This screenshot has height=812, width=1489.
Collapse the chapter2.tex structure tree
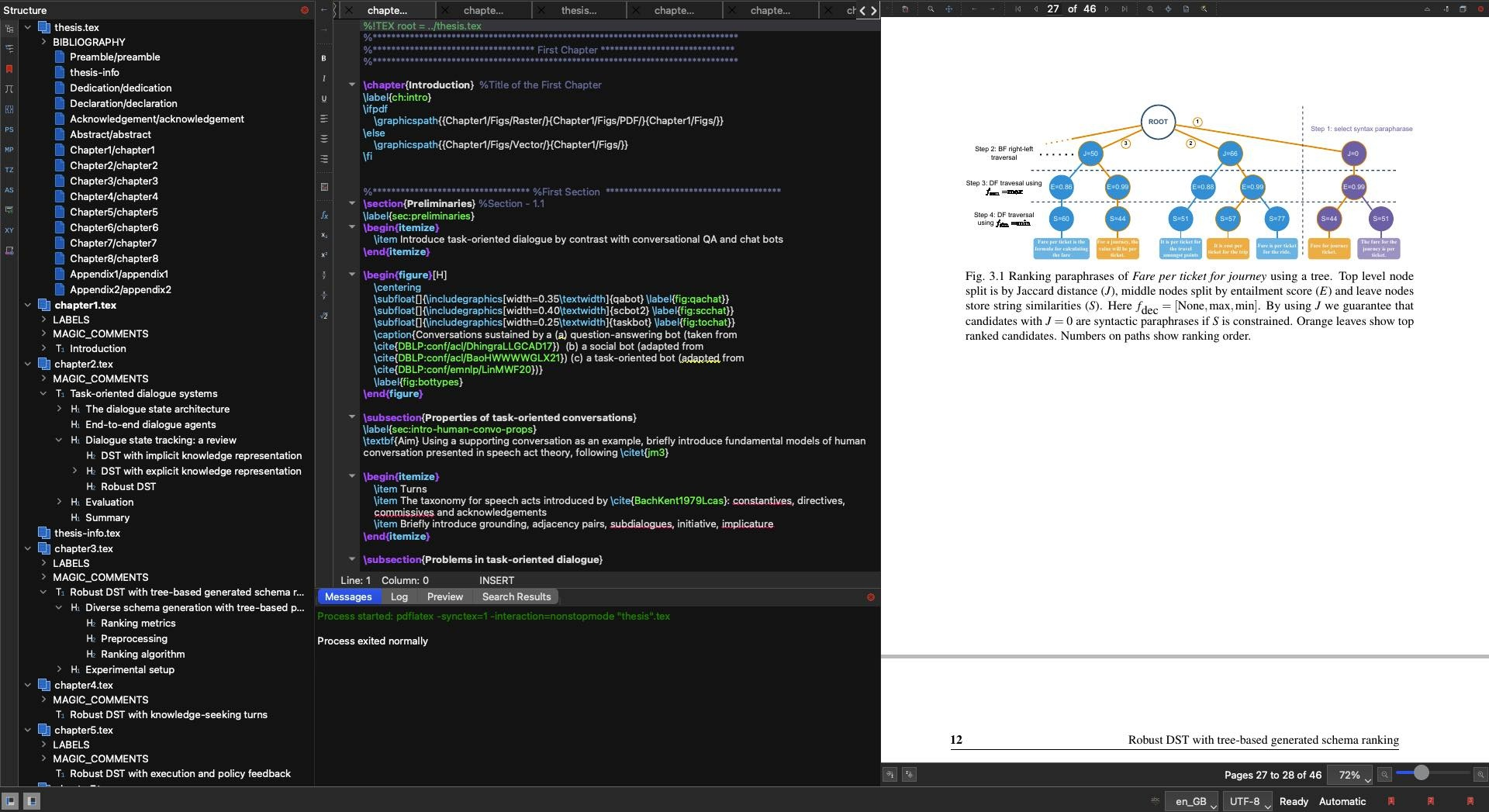pos(29,364)
